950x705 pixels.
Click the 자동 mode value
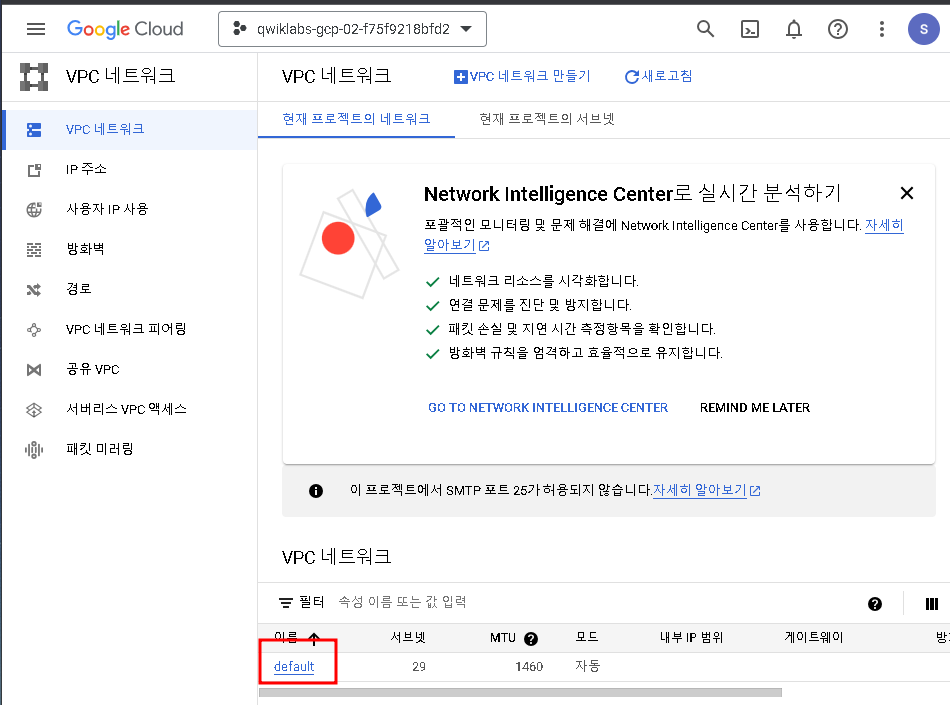coord(587,666)
